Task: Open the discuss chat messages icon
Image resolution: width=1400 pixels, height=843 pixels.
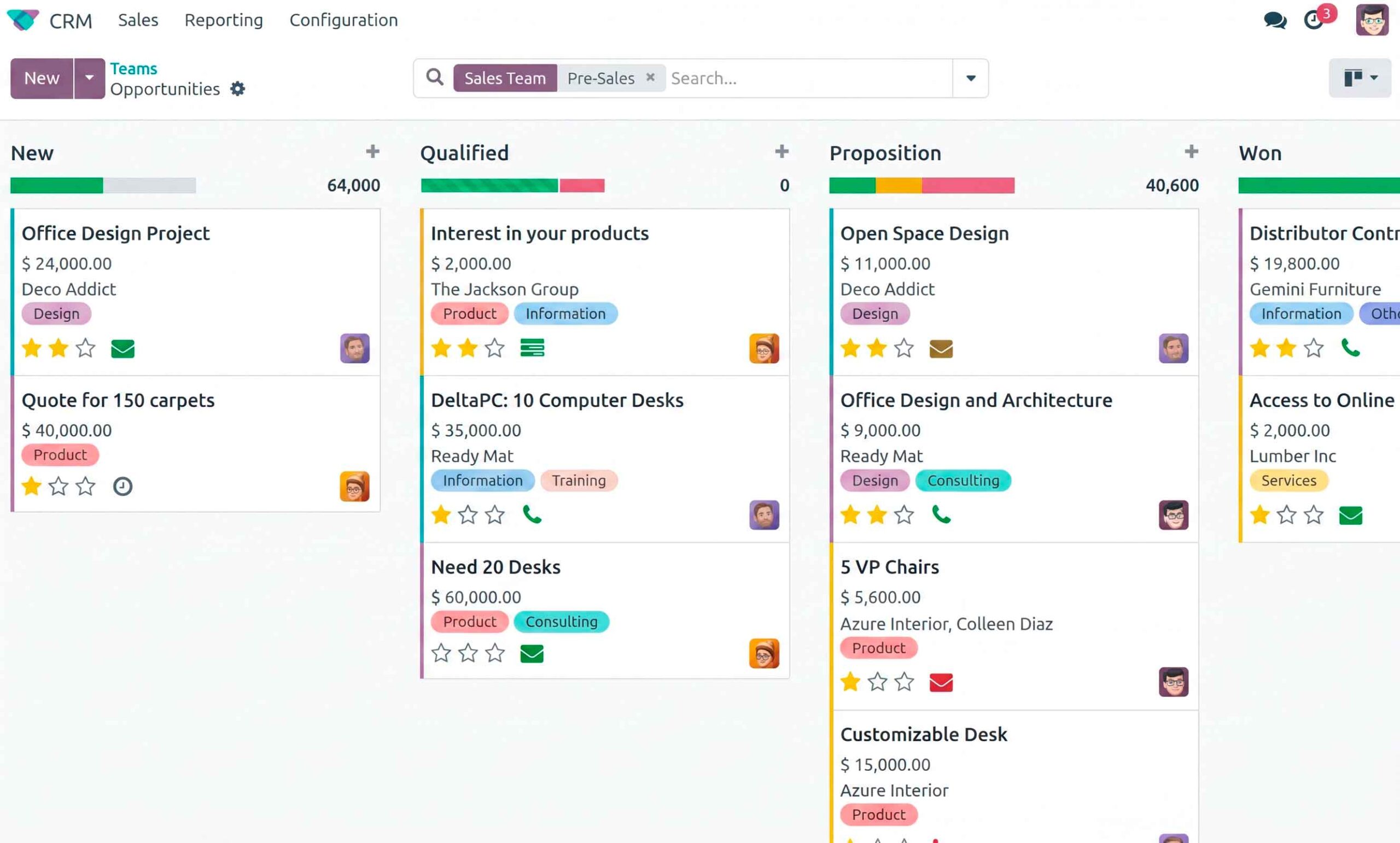Action: point(1274,20)
